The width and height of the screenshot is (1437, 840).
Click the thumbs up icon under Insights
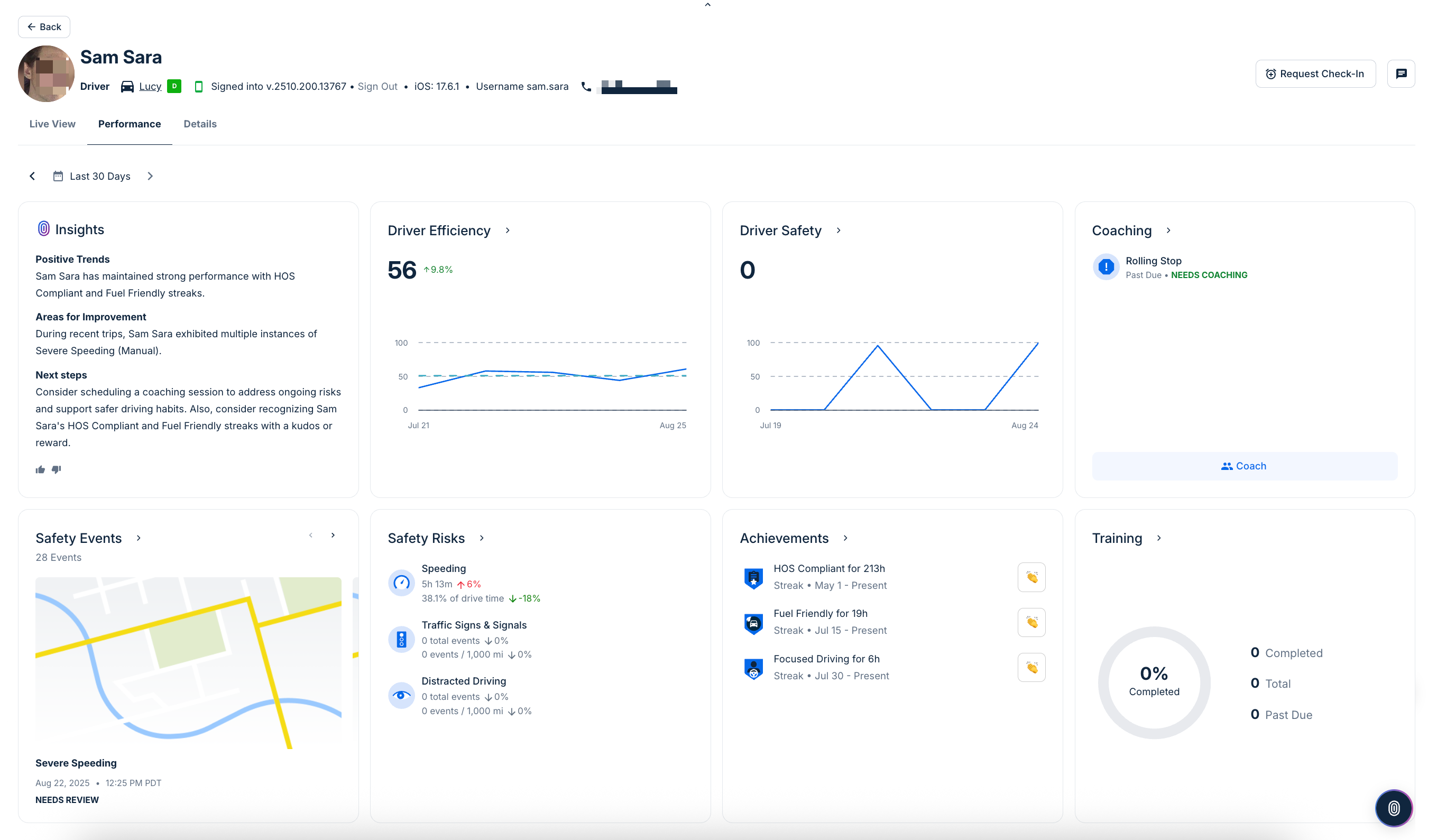coord(40,470)
